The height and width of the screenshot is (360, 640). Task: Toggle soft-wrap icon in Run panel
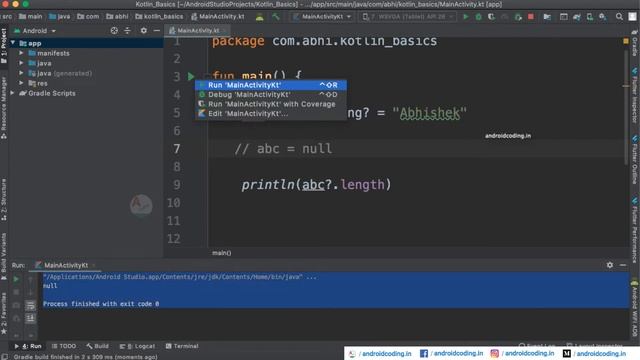(30, 305)
